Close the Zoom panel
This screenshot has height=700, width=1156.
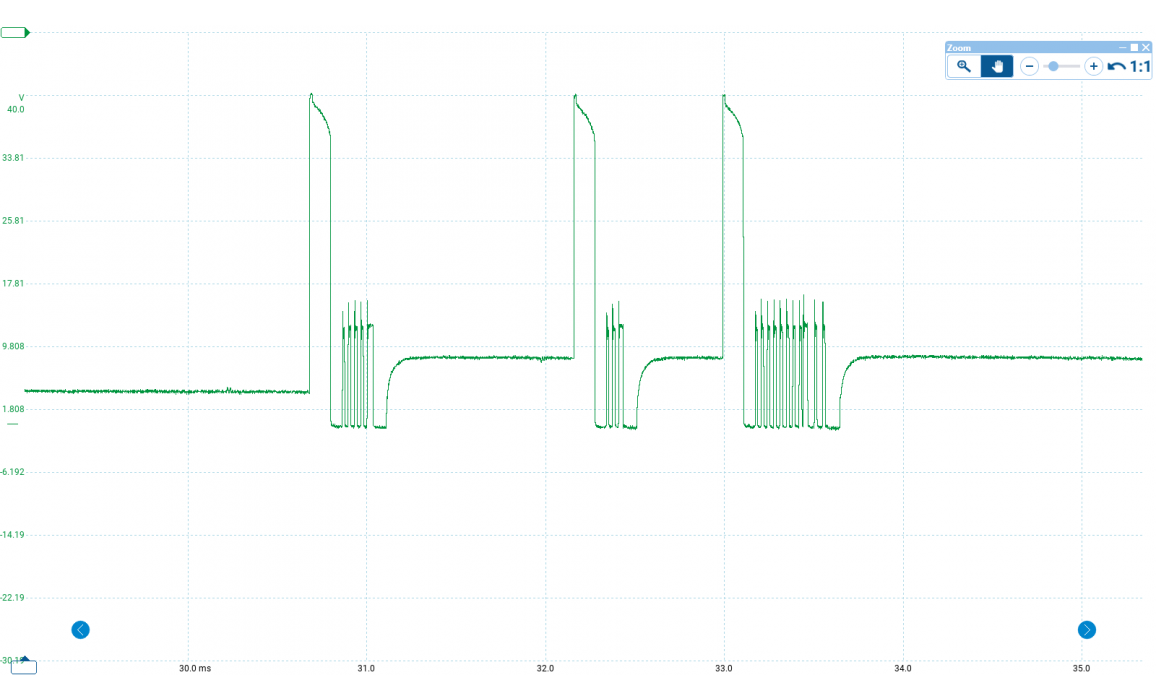tap(1146, 47)
